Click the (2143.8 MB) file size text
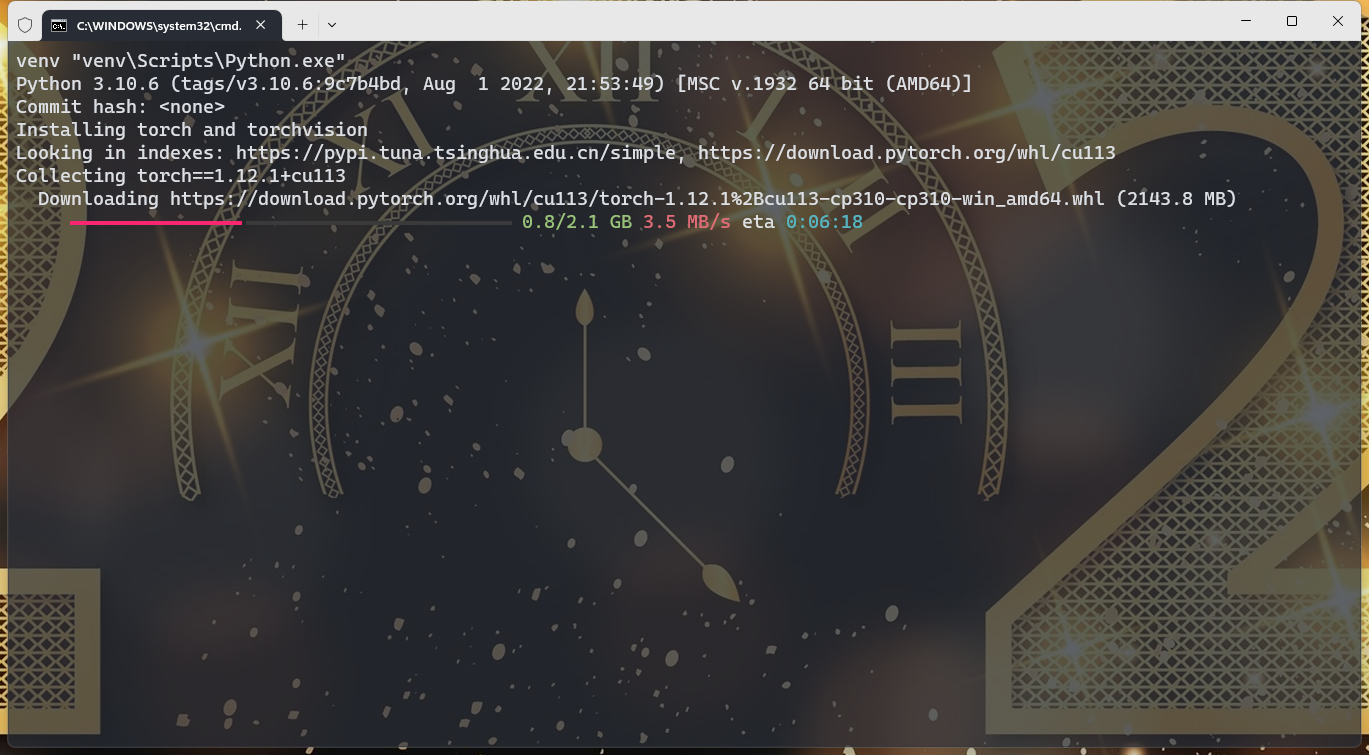Viewport: 1369px width, 755px height. (x=1177, y=199)
